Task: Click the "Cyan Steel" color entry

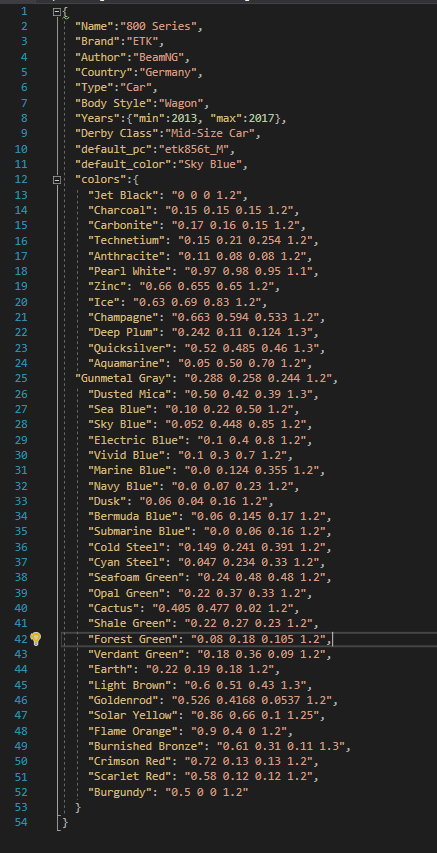Action: click(x=206, y=562)
